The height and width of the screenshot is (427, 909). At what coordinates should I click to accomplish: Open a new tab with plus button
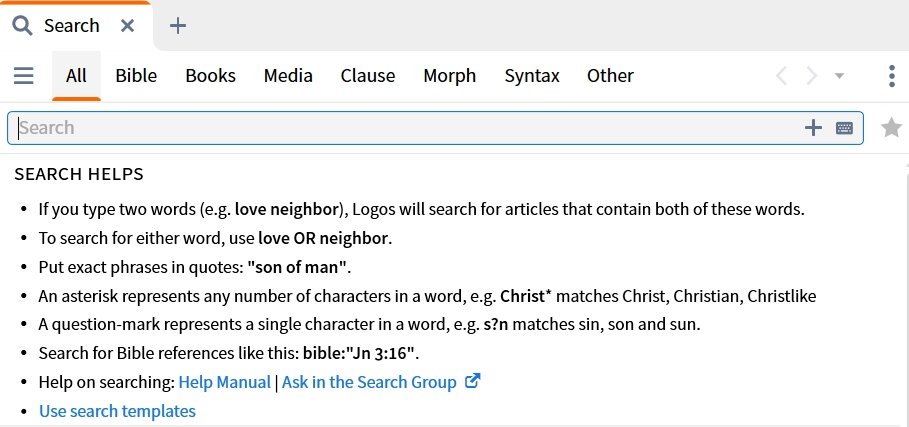point(177,25)
